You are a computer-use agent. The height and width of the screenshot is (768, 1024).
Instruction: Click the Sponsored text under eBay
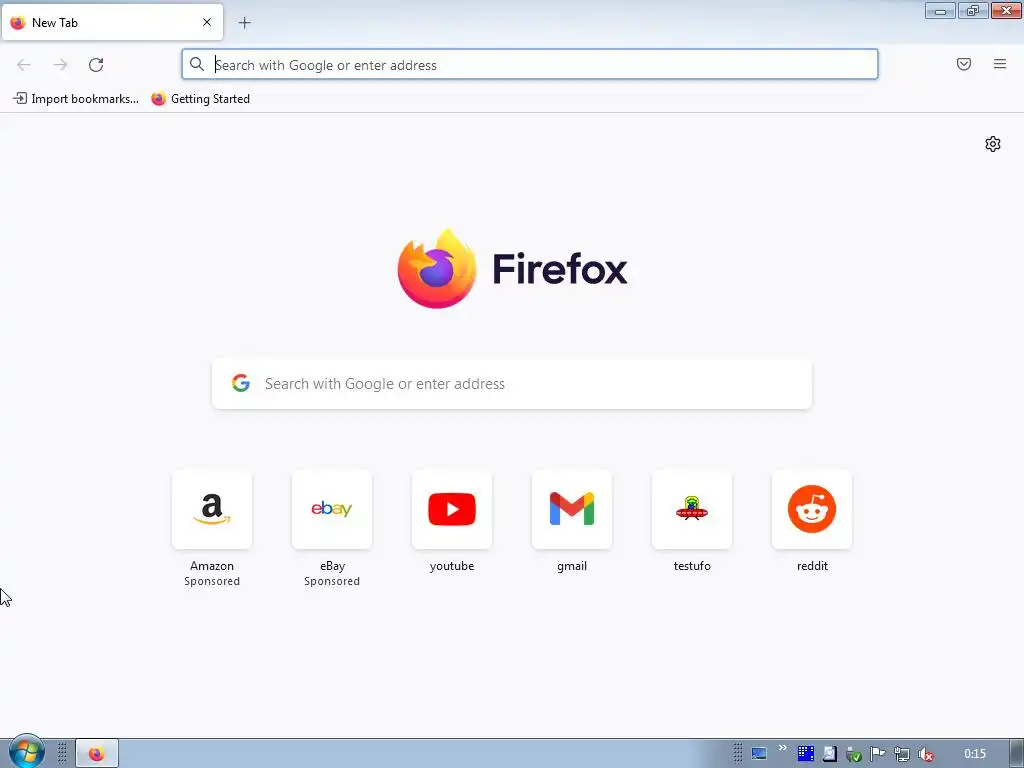(332, 581)
